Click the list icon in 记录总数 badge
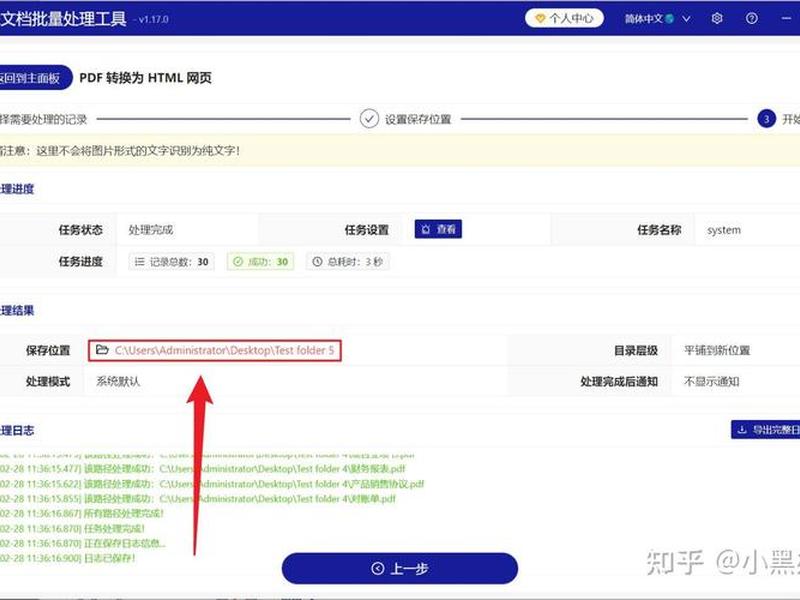Screen dimensions: 800x600 pos(139,261)
